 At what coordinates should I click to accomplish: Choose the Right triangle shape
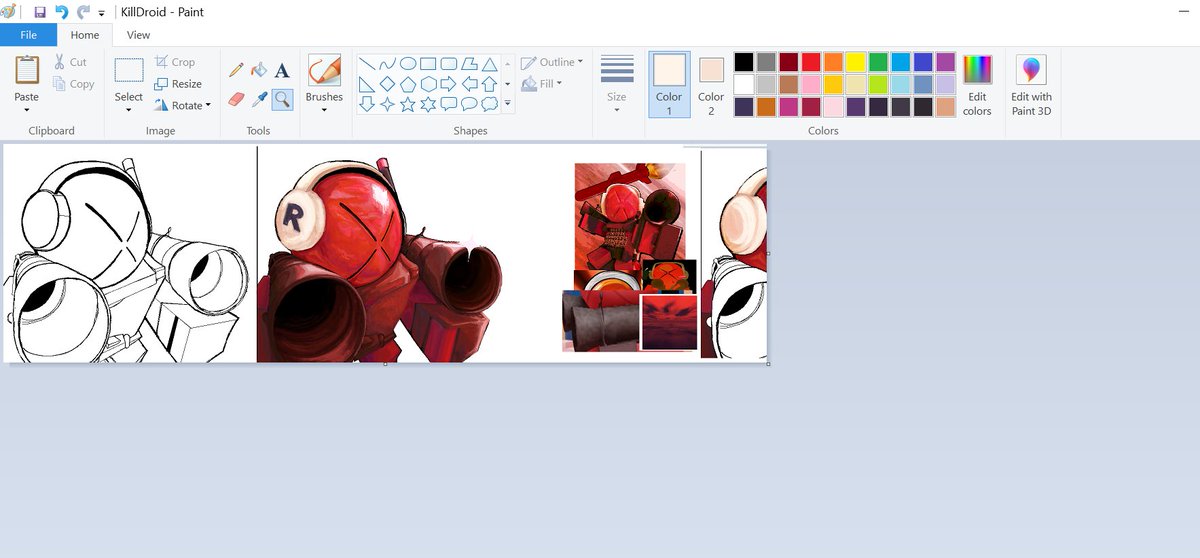[367, 83]
